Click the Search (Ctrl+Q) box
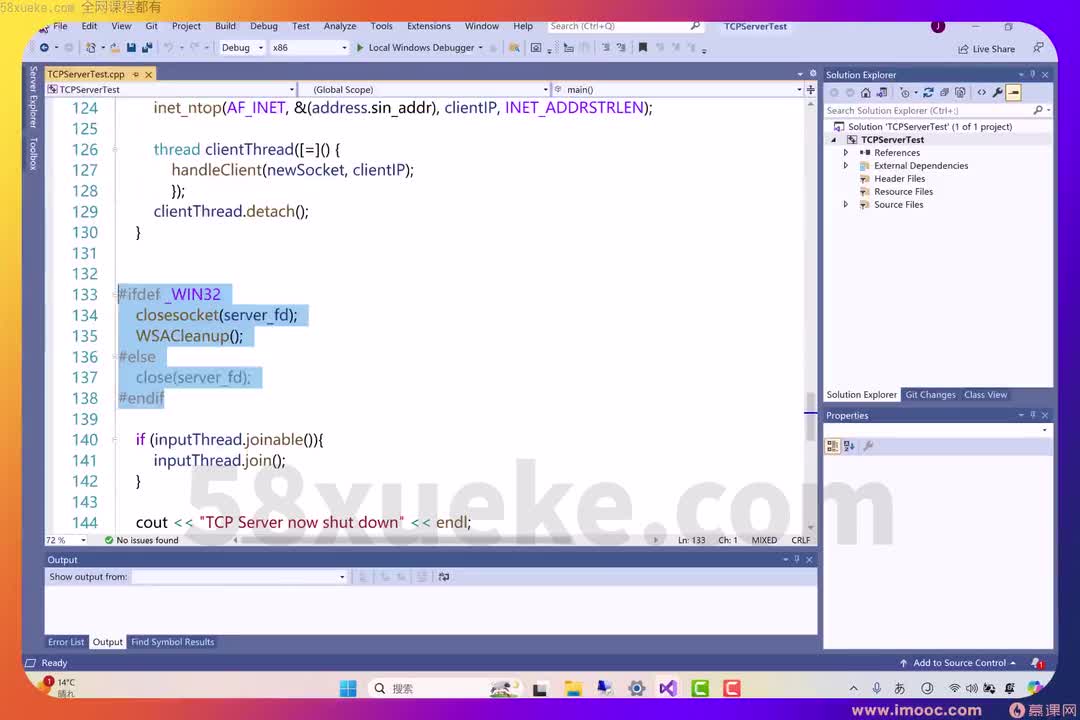This screenshot has width=1080, height=720. (x=625, y=26)
